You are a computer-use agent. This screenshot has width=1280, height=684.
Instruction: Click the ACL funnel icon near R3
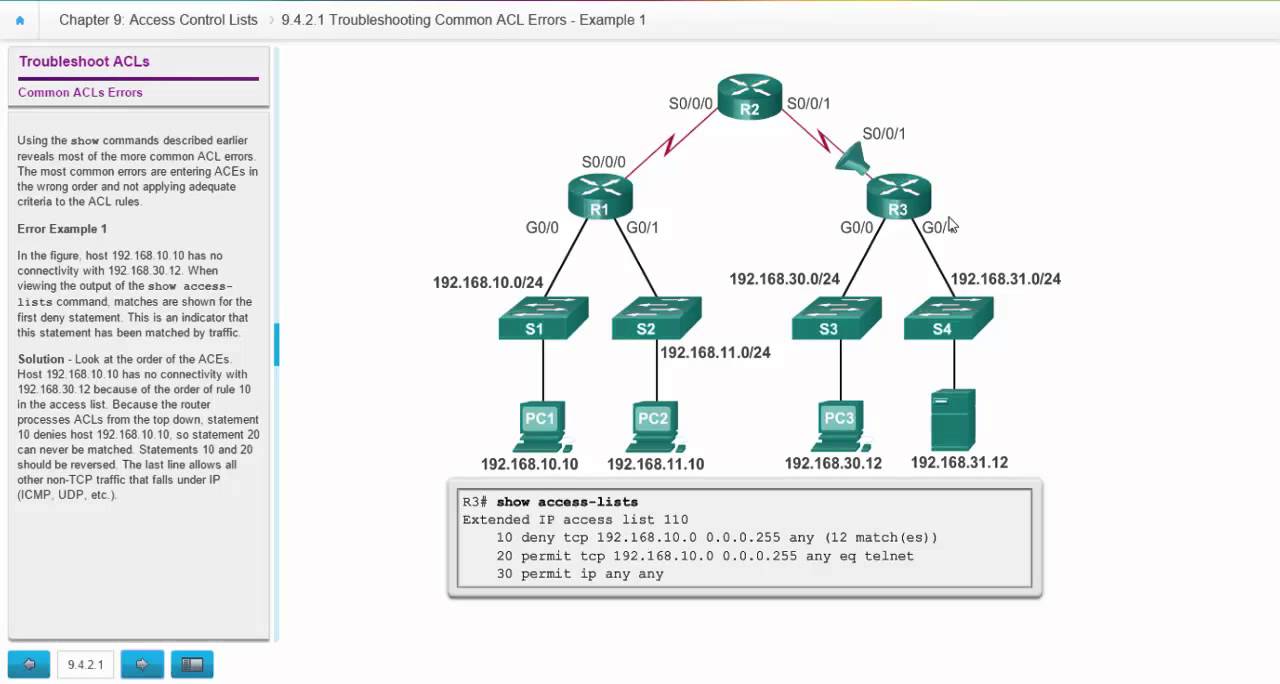851,160
